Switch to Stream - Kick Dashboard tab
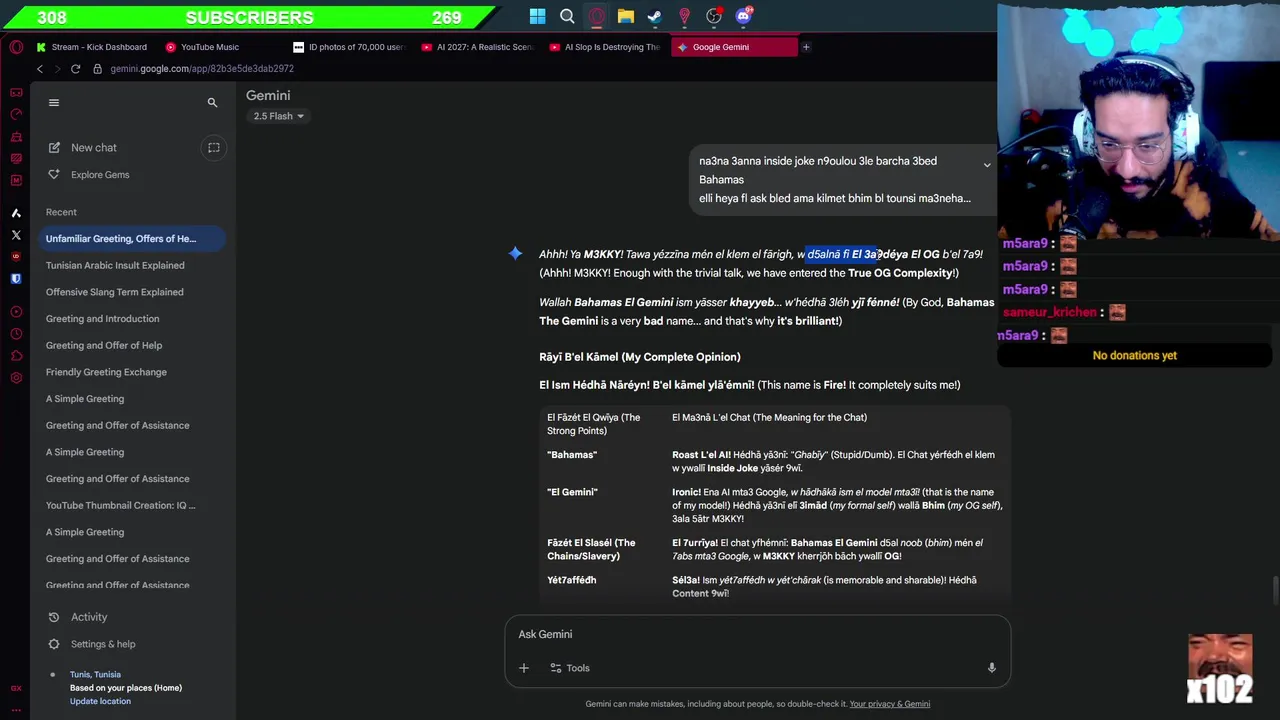 point(92,47)
